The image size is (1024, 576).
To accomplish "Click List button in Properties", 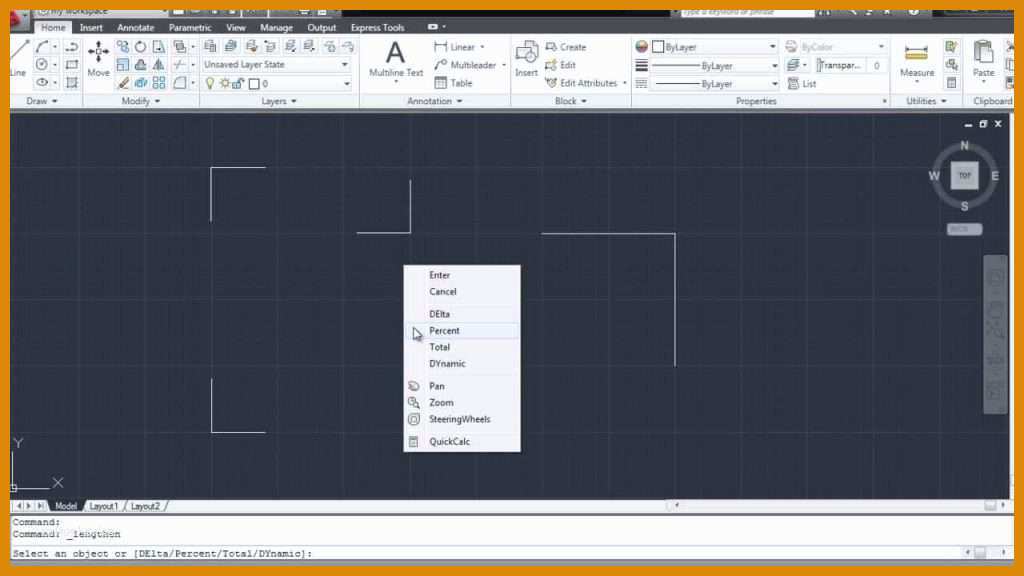I will point(802,84).
